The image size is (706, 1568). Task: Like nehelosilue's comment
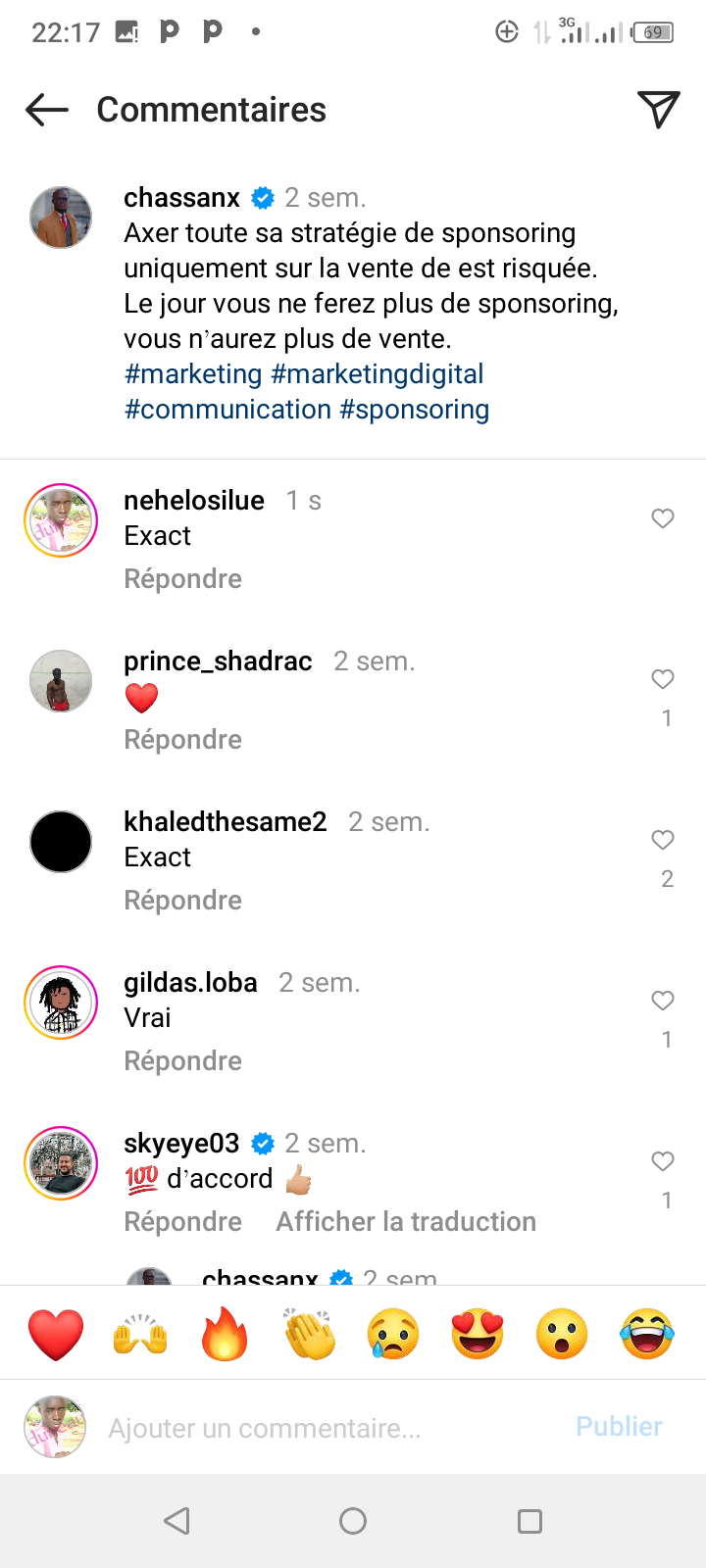point(663,518)
